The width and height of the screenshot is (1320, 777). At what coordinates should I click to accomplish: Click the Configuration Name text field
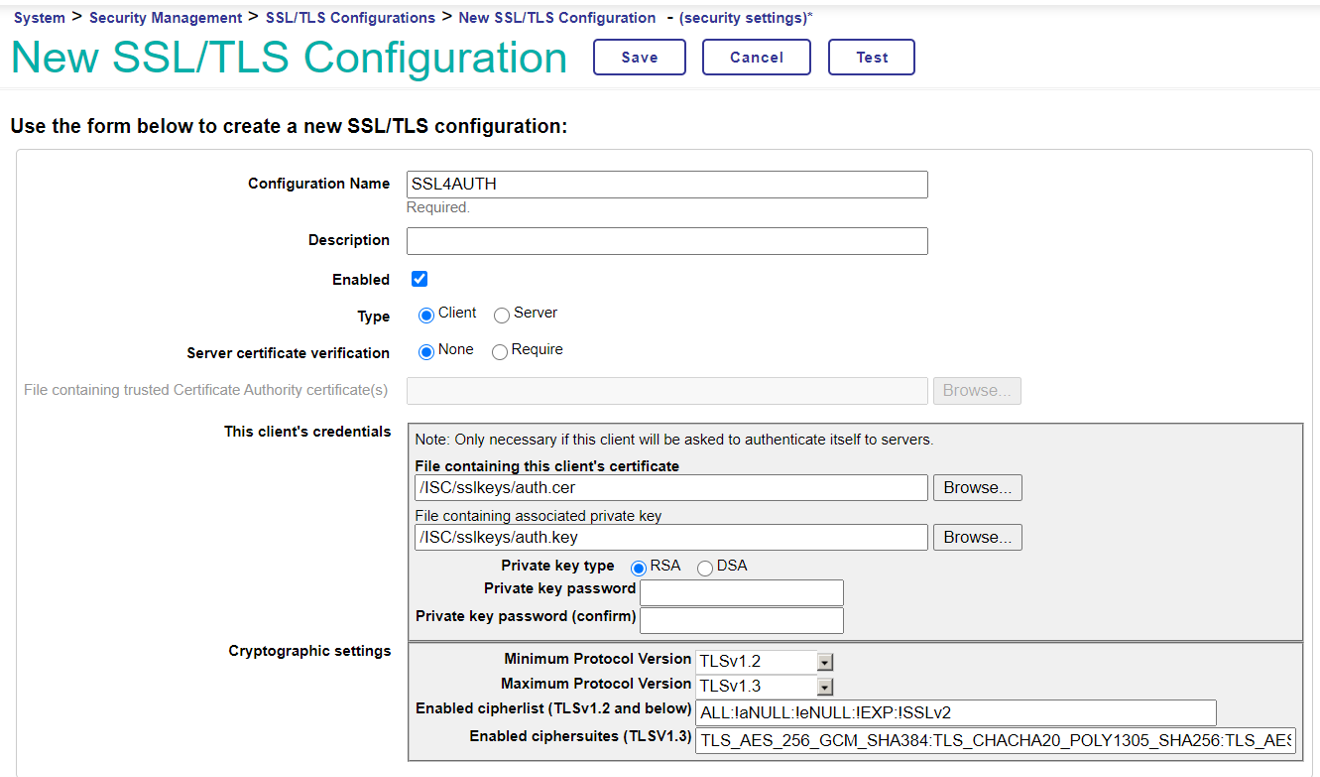pos(666,184)
